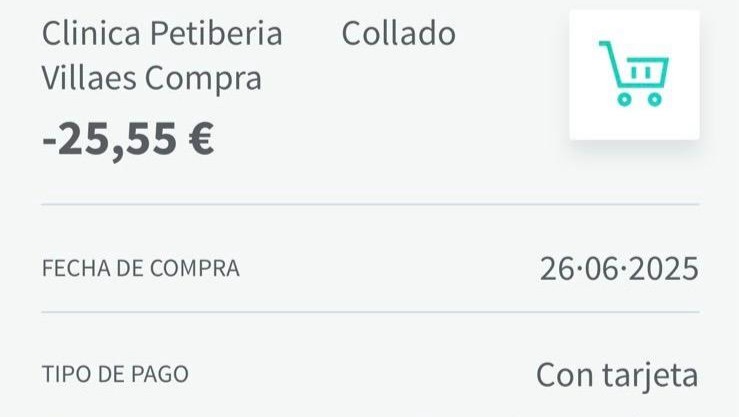Select the FECHA DE COMPRA label
Image resolution: width=739 pixels, height=417 pixels.
[140, 268]
